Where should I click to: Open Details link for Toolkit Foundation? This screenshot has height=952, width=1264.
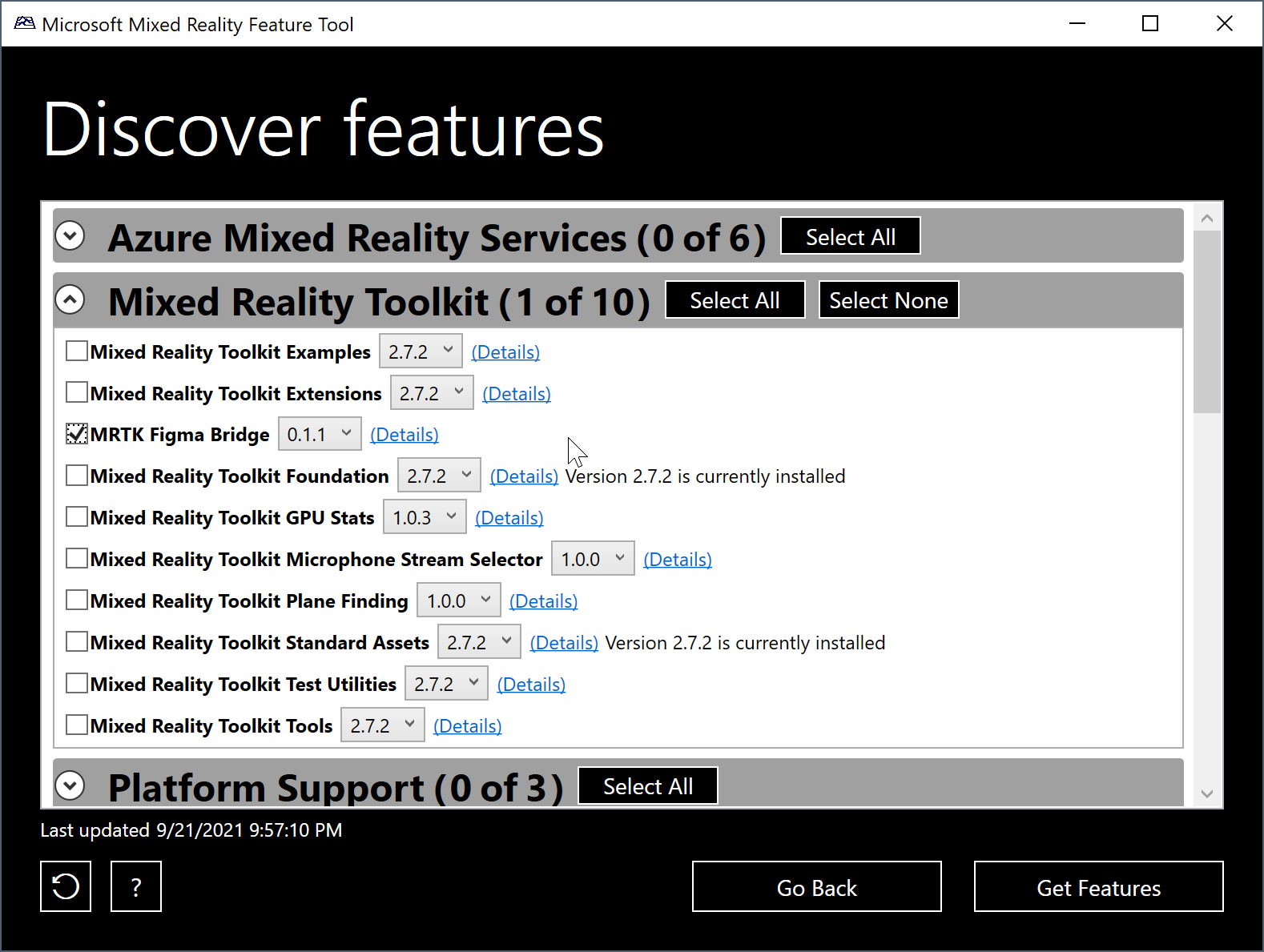click(x=524, y=476)
